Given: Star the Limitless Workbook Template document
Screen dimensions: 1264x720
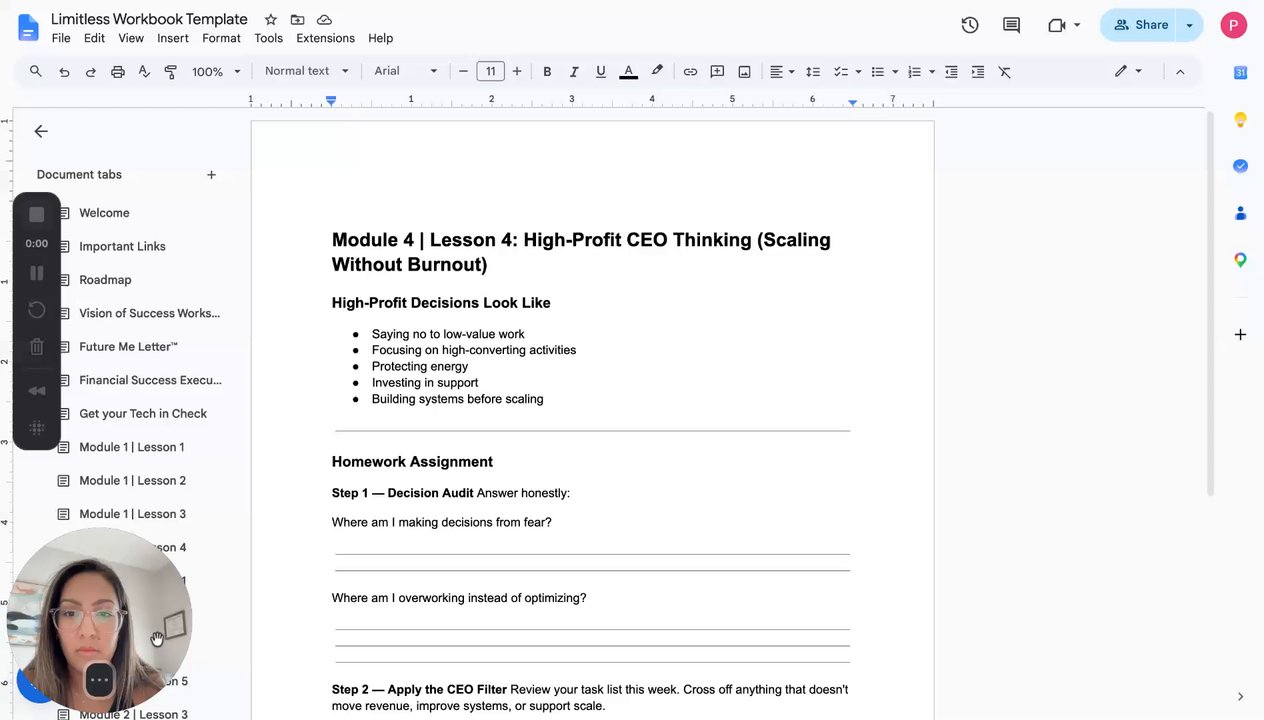Looking at the screenshot, I should [271, 20].
